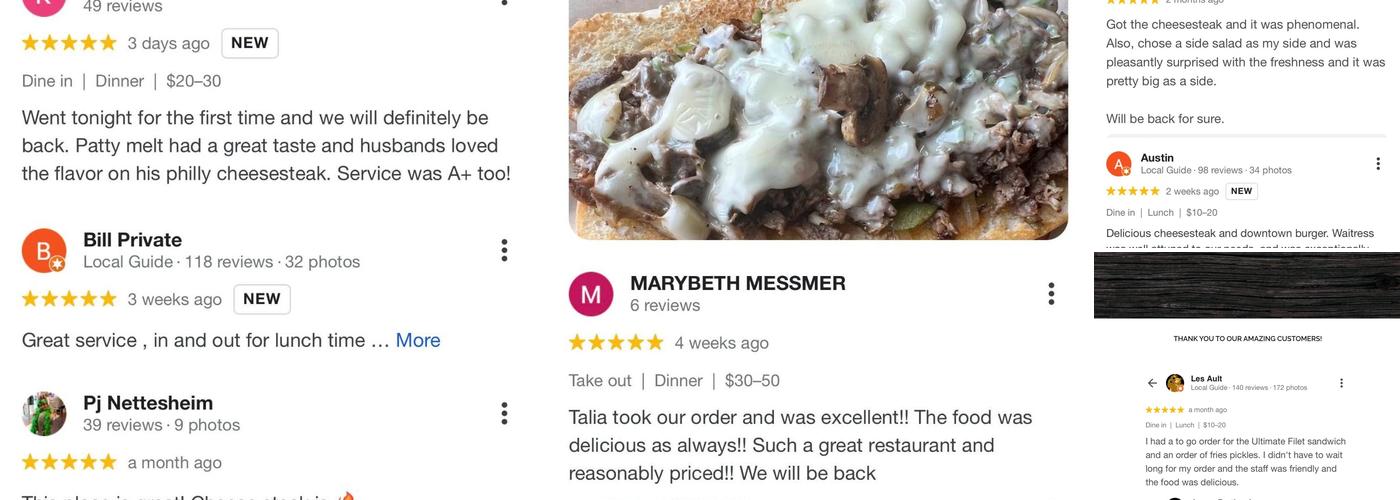Open three-dot menu on Les Ault review

1341,383
